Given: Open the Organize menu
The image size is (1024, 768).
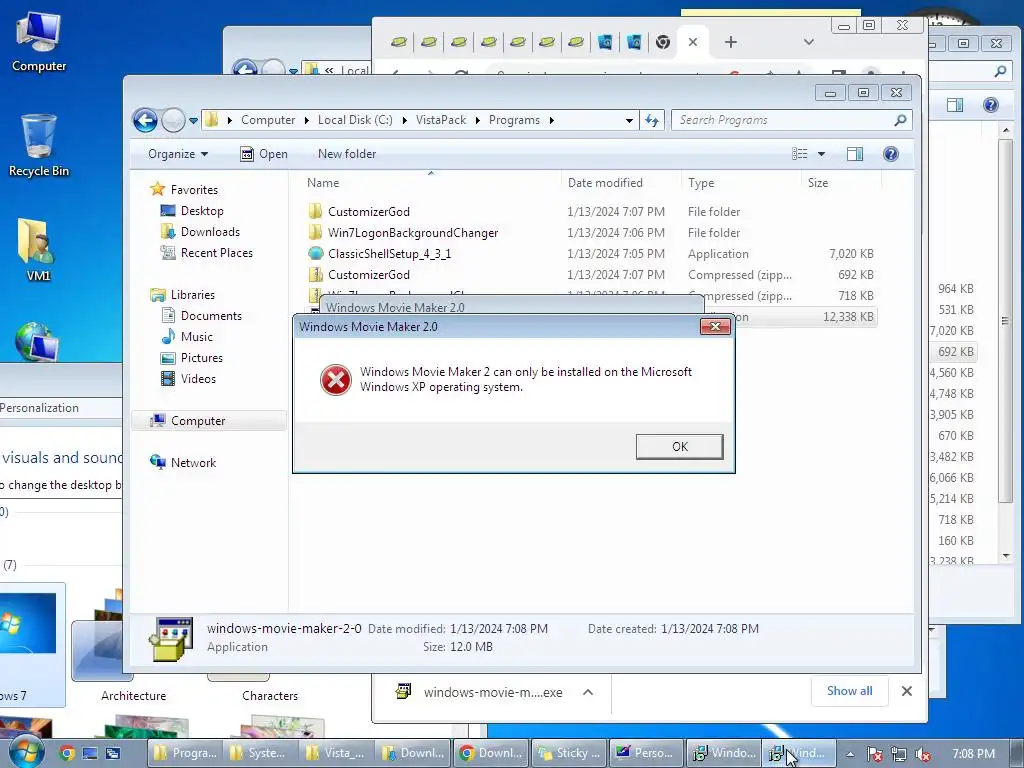Looking at the screenshot, I should [178, 154].
